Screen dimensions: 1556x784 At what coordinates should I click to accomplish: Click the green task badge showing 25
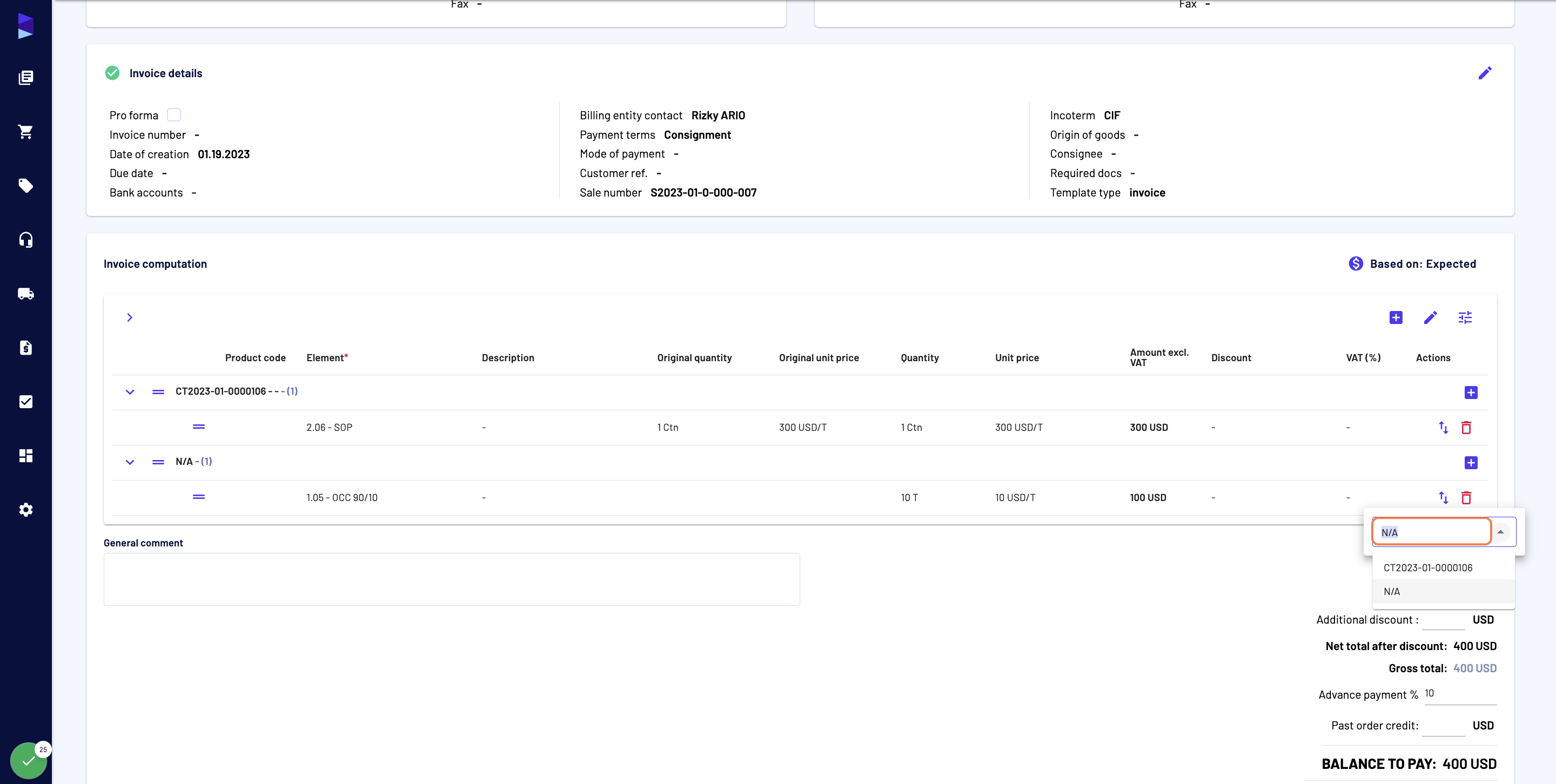pyautogui.click(x=29, y=760)
